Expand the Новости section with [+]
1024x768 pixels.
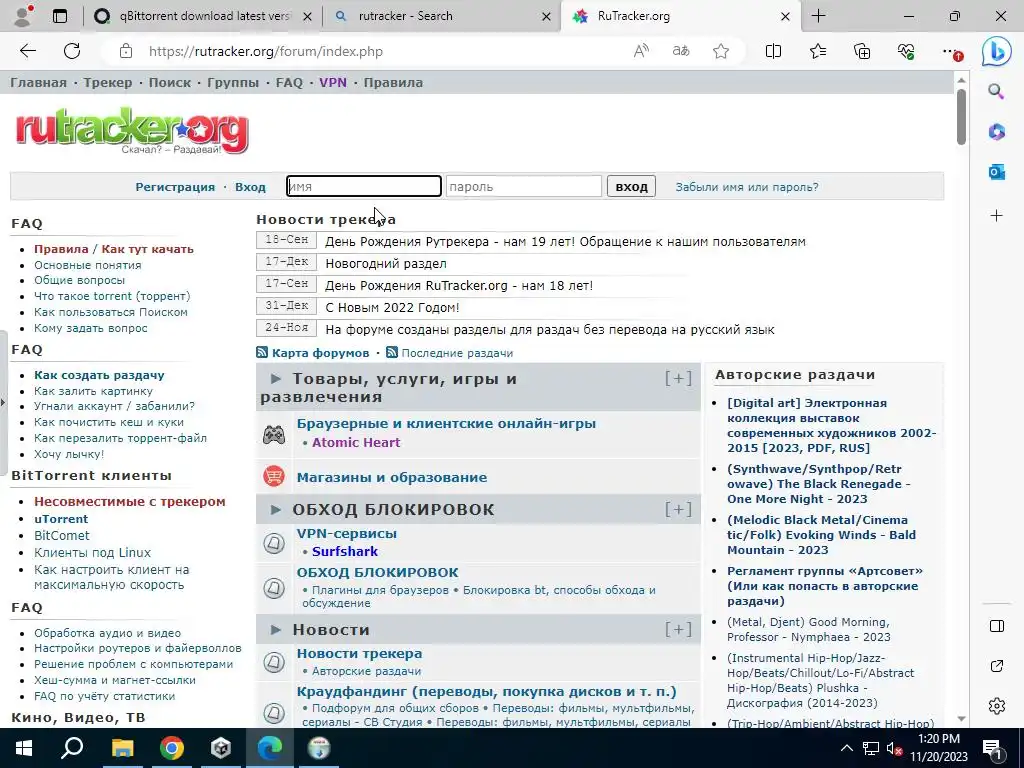678,630
